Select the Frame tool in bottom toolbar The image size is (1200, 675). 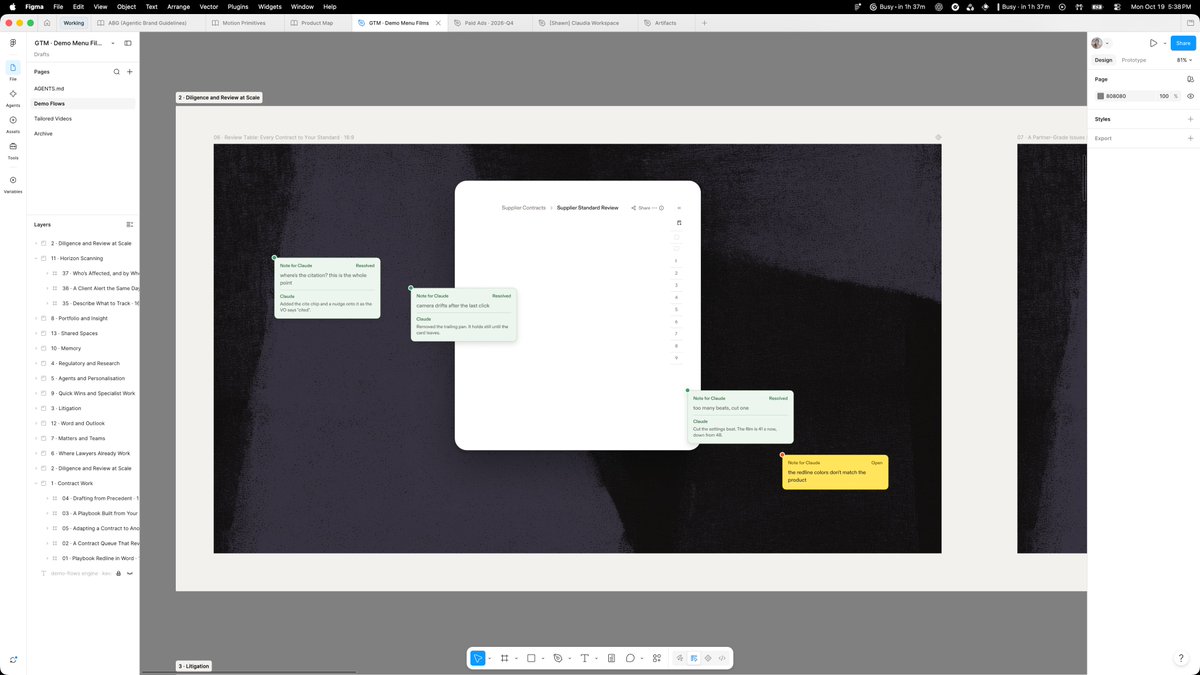pos(504,658)
